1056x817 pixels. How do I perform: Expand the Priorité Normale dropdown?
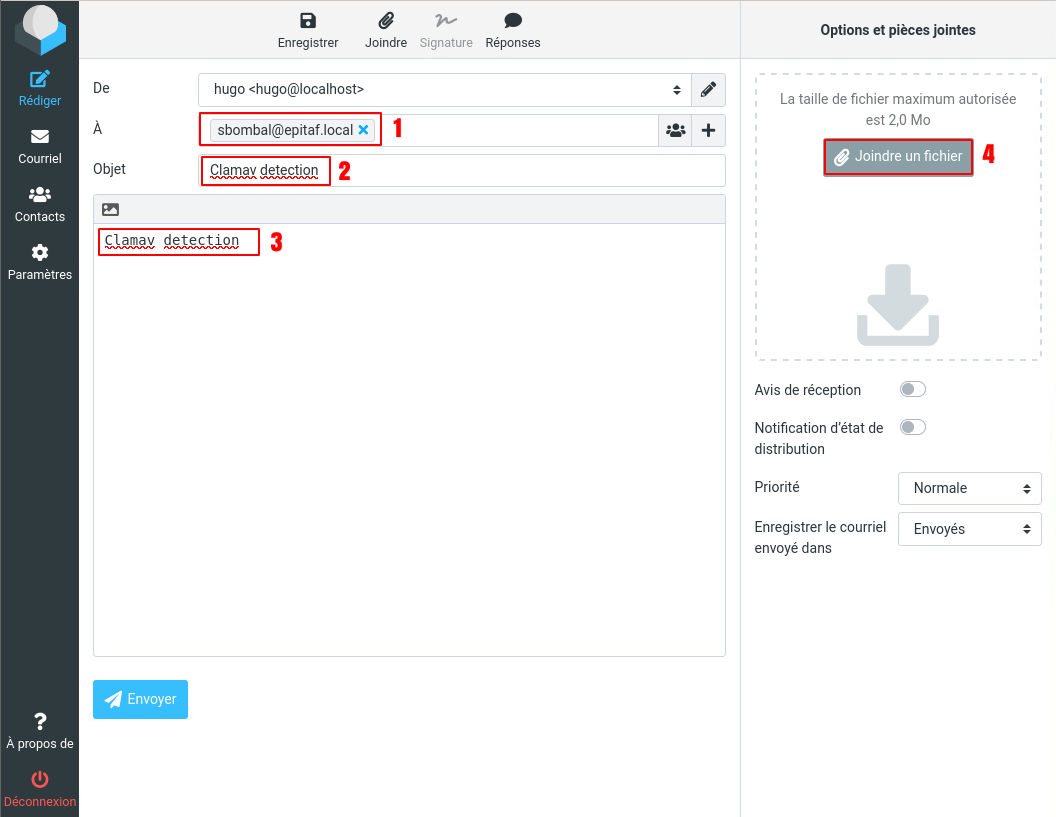click(x=970, y=488)
